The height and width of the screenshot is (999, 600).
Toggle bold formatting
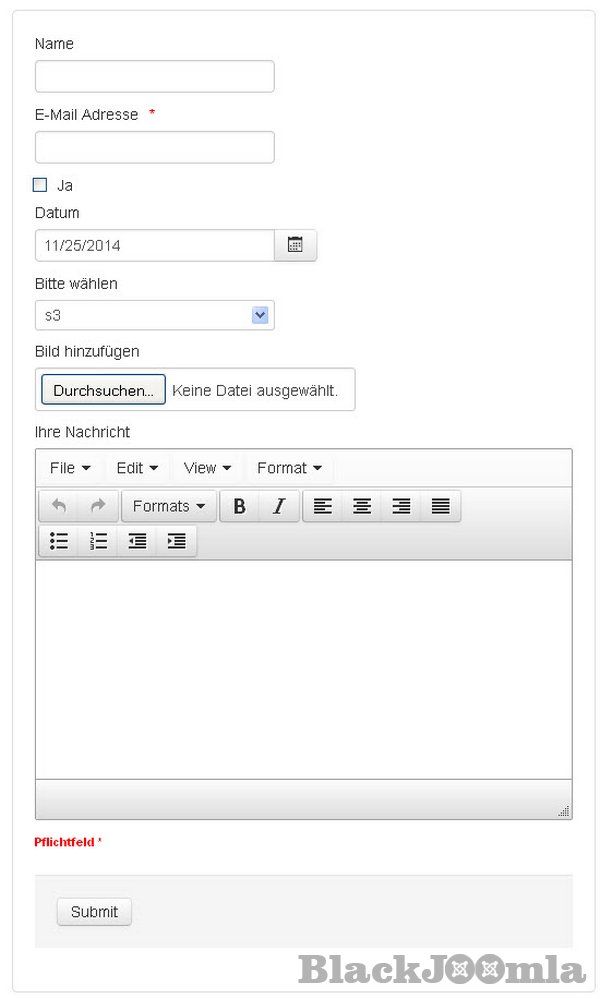tap(239, 506)
